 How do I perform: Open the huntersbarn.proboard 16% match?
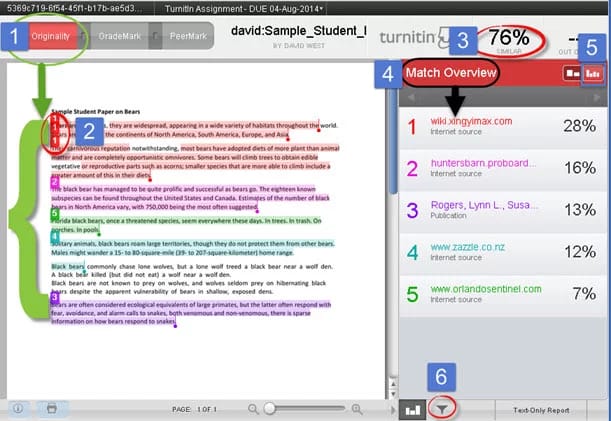(503, 169)
